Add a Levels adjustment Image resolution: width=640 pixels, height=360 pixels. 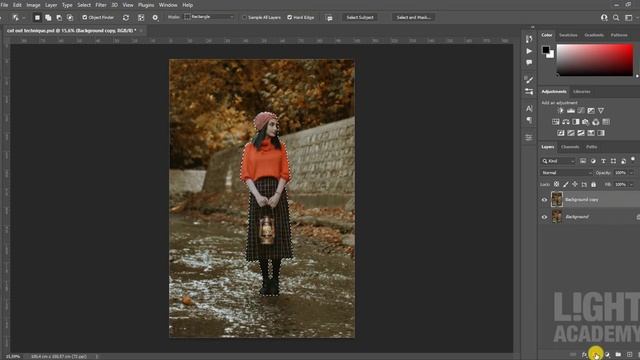coord(571,111)
